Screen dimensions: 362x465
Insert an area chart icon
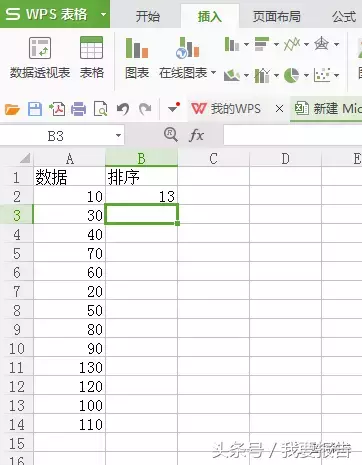[232, 75]
